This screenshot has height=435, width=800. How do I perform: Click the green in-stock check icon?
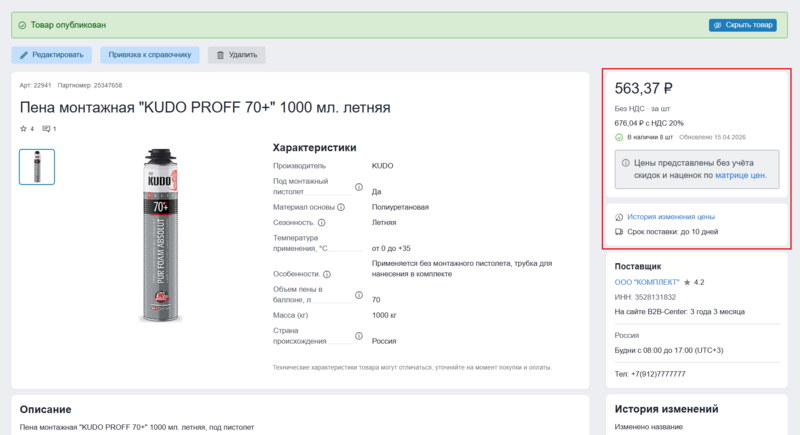(619, 137)
